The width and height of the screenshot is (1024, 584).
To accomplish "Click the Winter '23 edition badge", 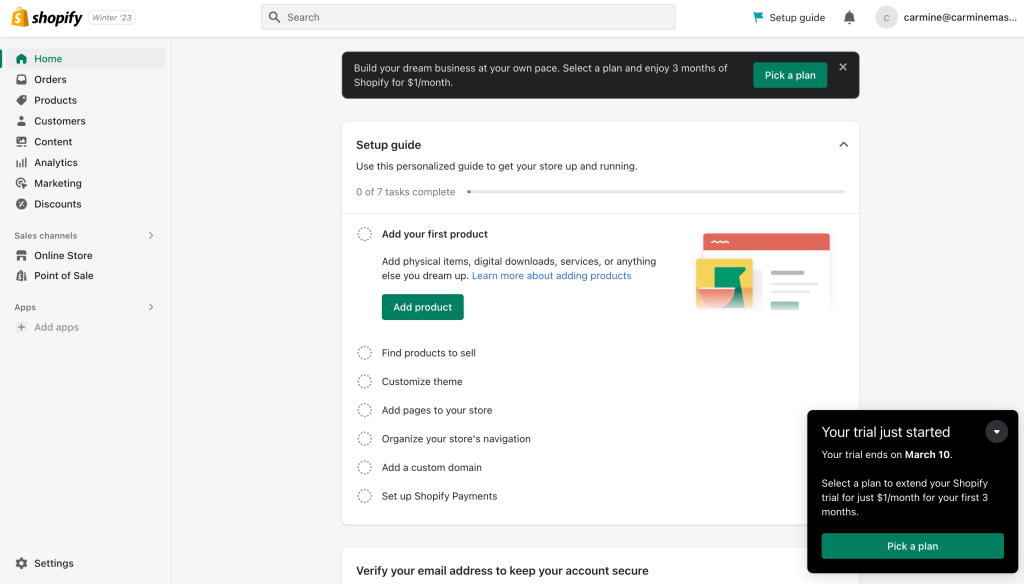I will [112, 18].
